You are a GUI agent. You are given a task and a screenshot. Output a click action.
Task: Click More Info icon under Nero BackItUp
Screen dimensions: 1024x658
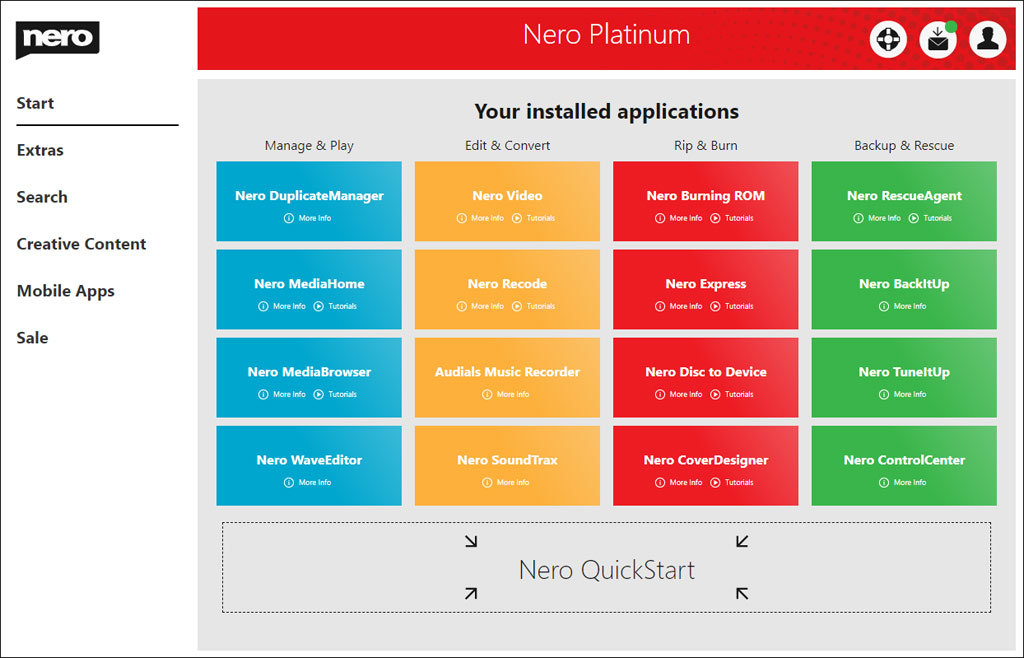coord(884,306)
